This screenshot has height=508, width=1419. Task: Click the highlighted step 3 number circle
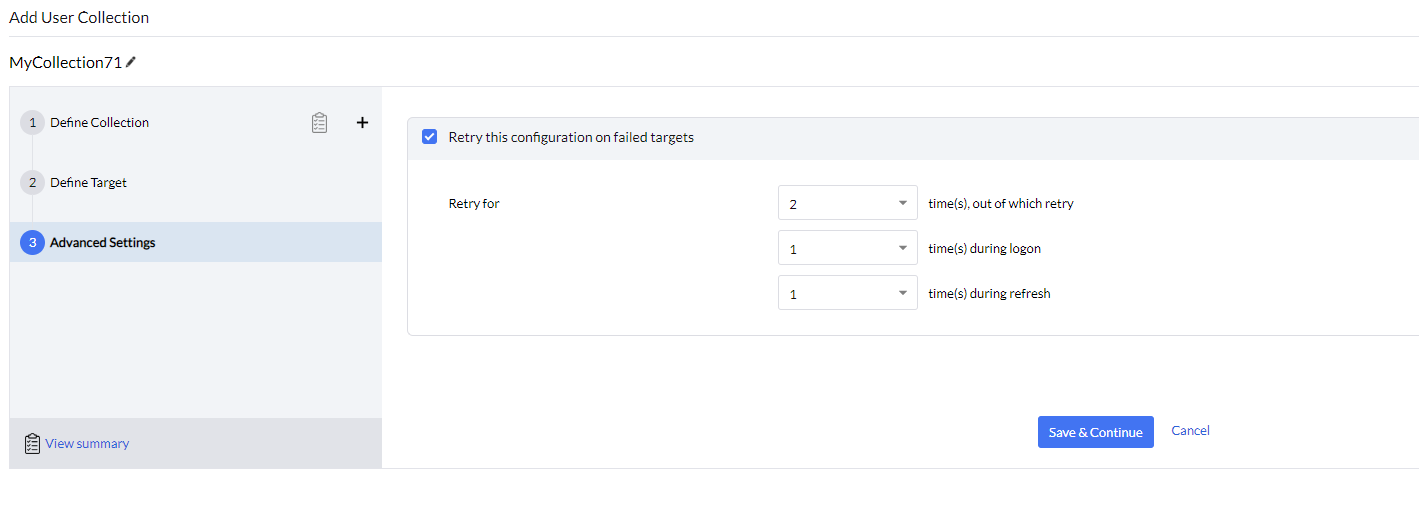pyautogui.click(x=32, y=243)
